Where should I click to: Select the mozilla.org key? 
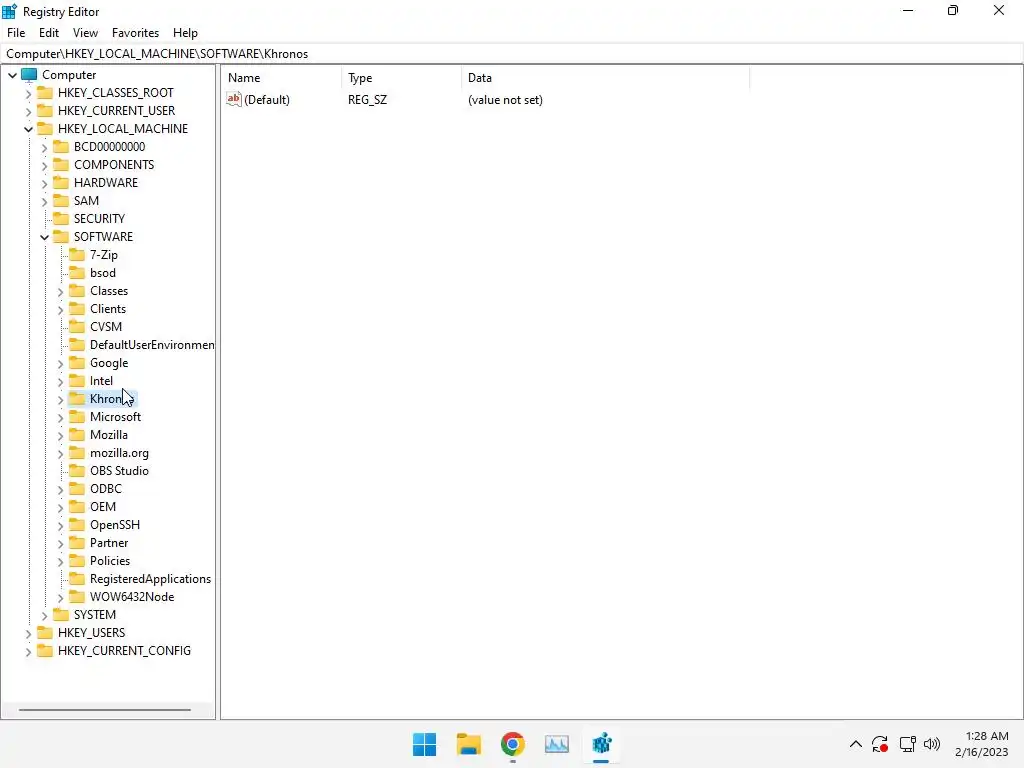click(x=119, y=453)
